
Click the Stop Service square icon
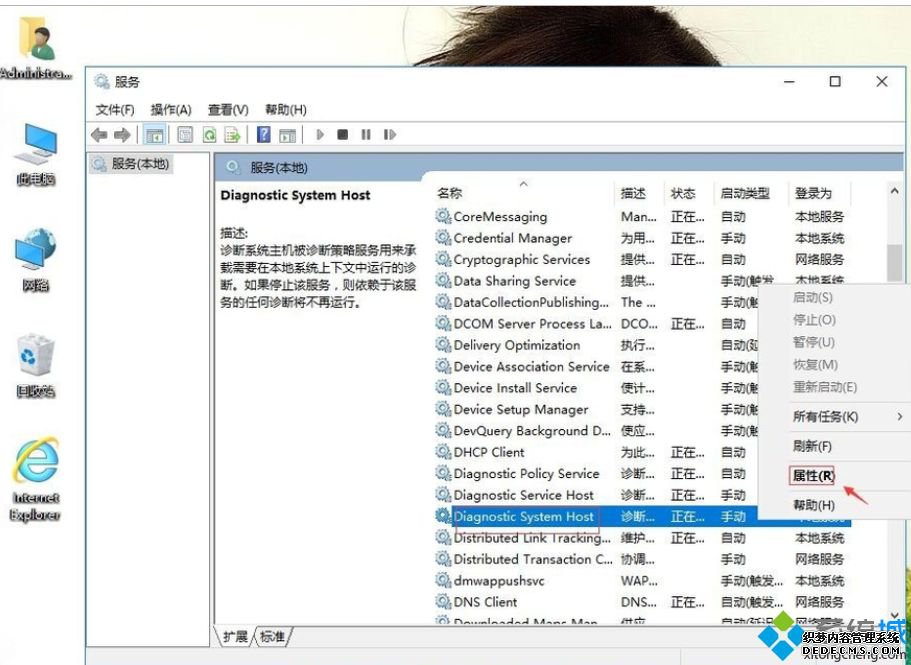[x=343, y=135]
